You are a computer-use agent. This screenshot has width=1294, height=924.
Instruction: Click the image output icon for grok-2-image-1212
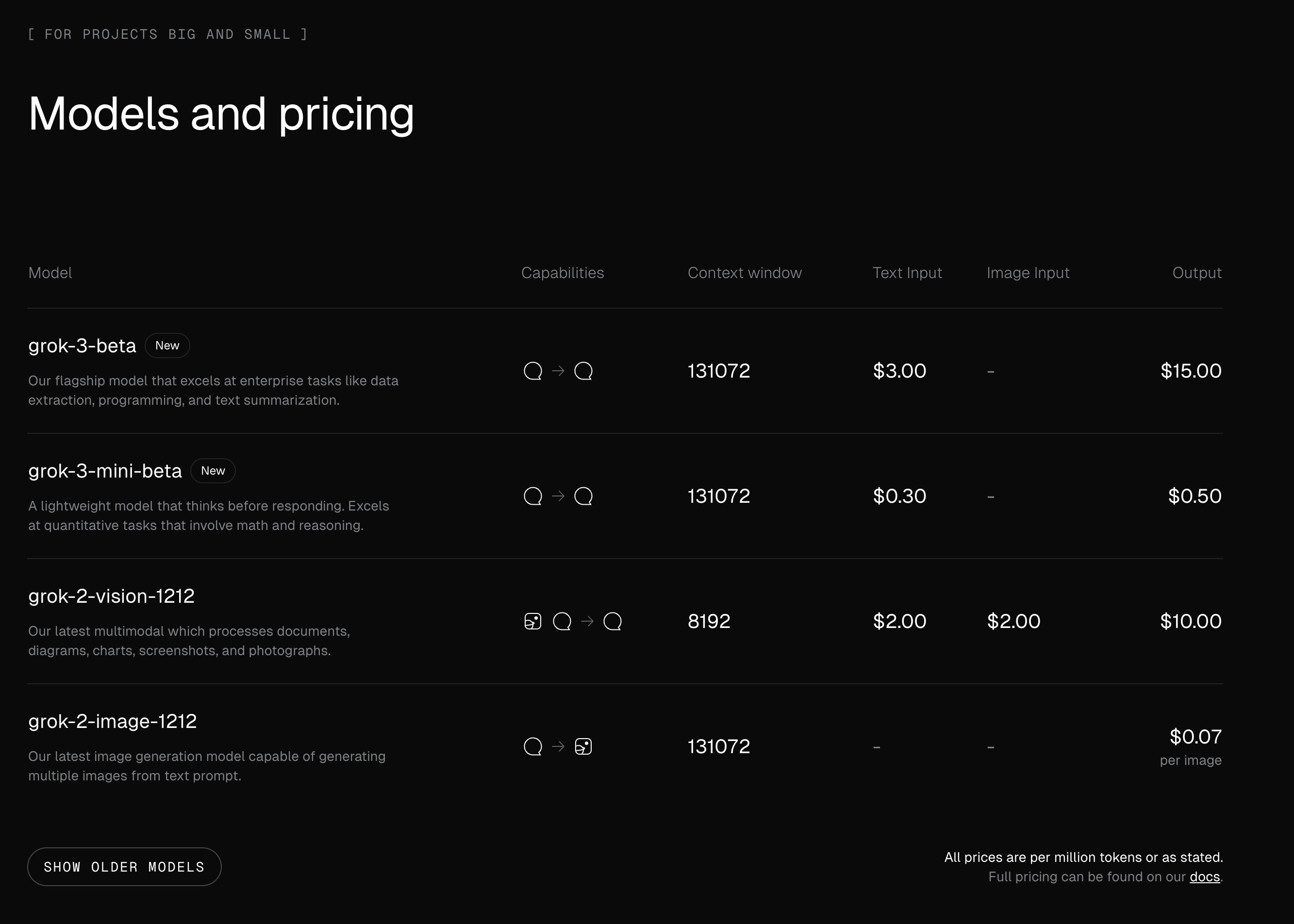[583, 746]
